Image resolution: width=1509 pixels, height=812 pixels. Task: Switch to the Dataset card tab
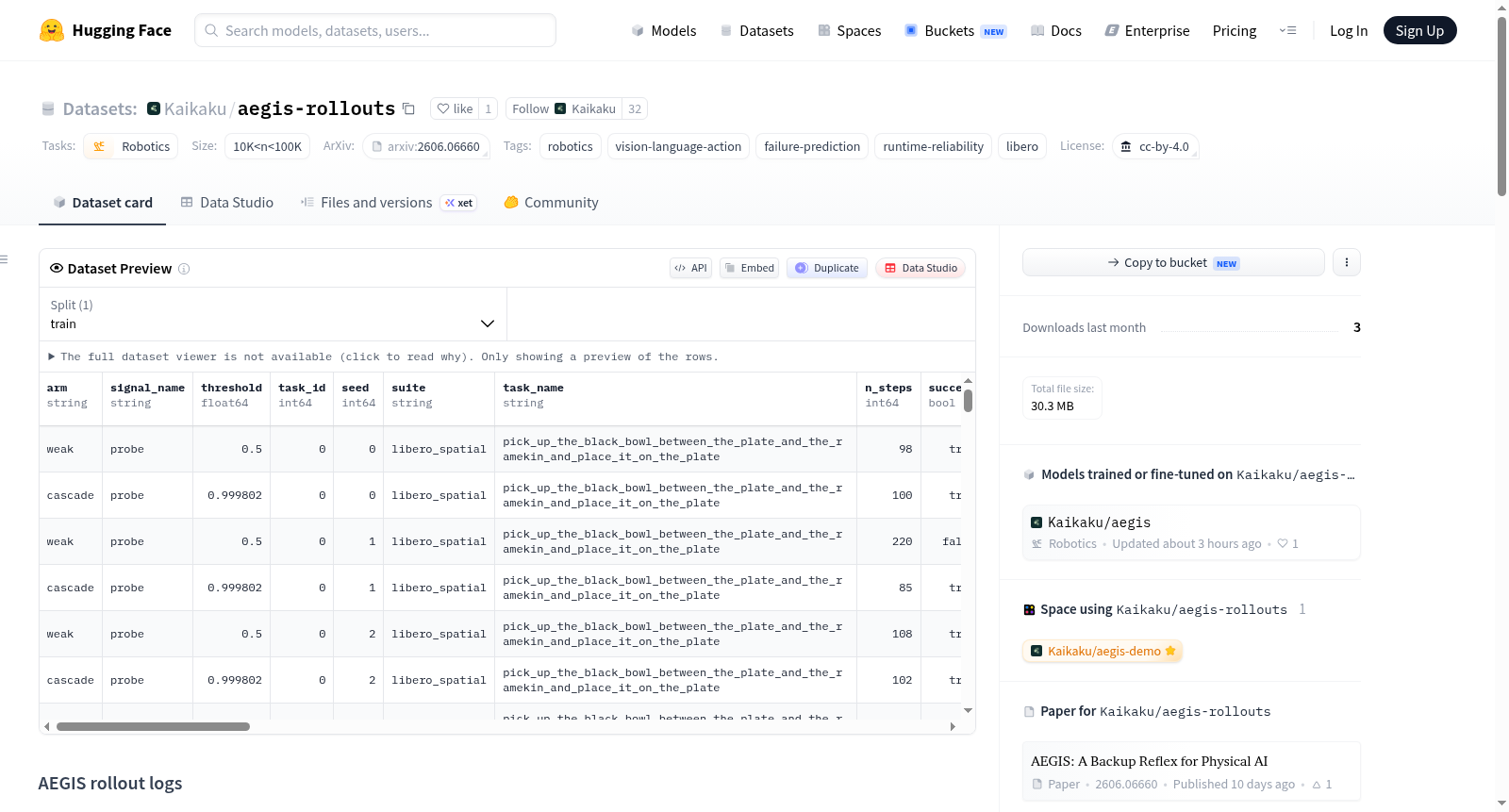point(102,203)
